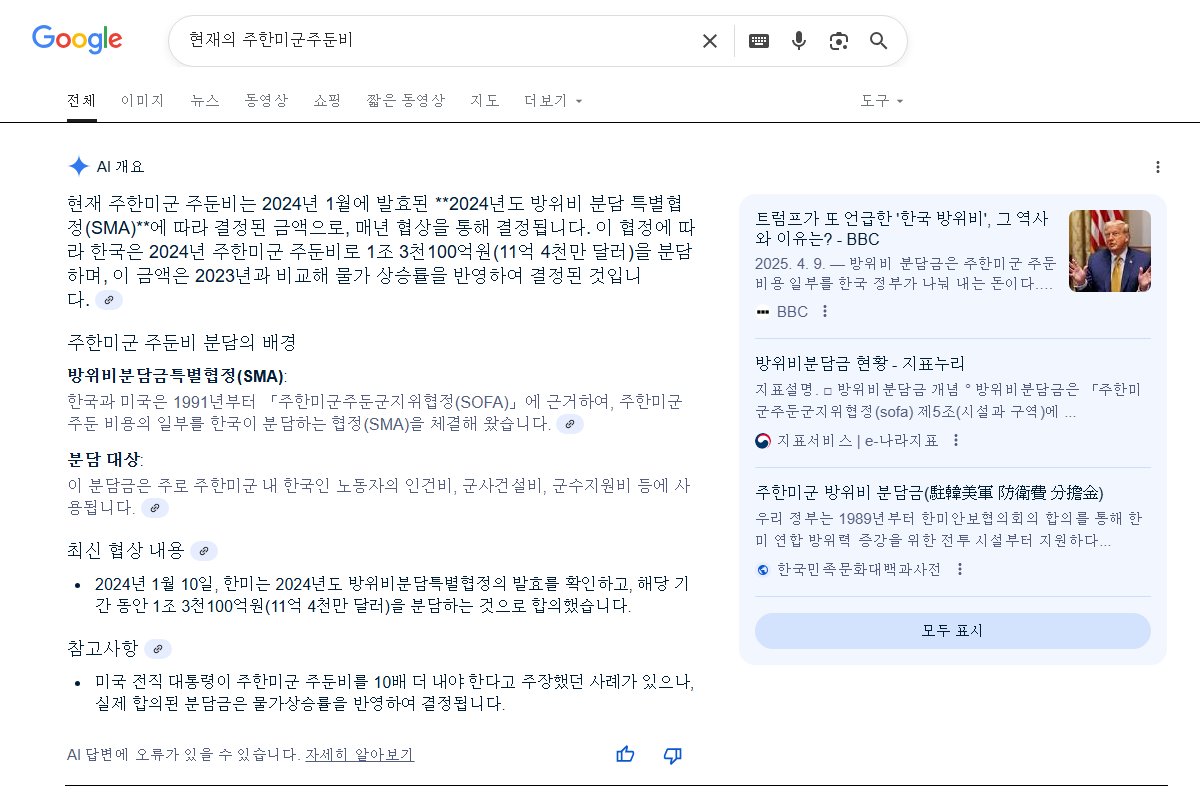The image size is (1200, 800).
Task: Open source link chip after 분담 대상 paragraph
Action: [x=154, y=508]
